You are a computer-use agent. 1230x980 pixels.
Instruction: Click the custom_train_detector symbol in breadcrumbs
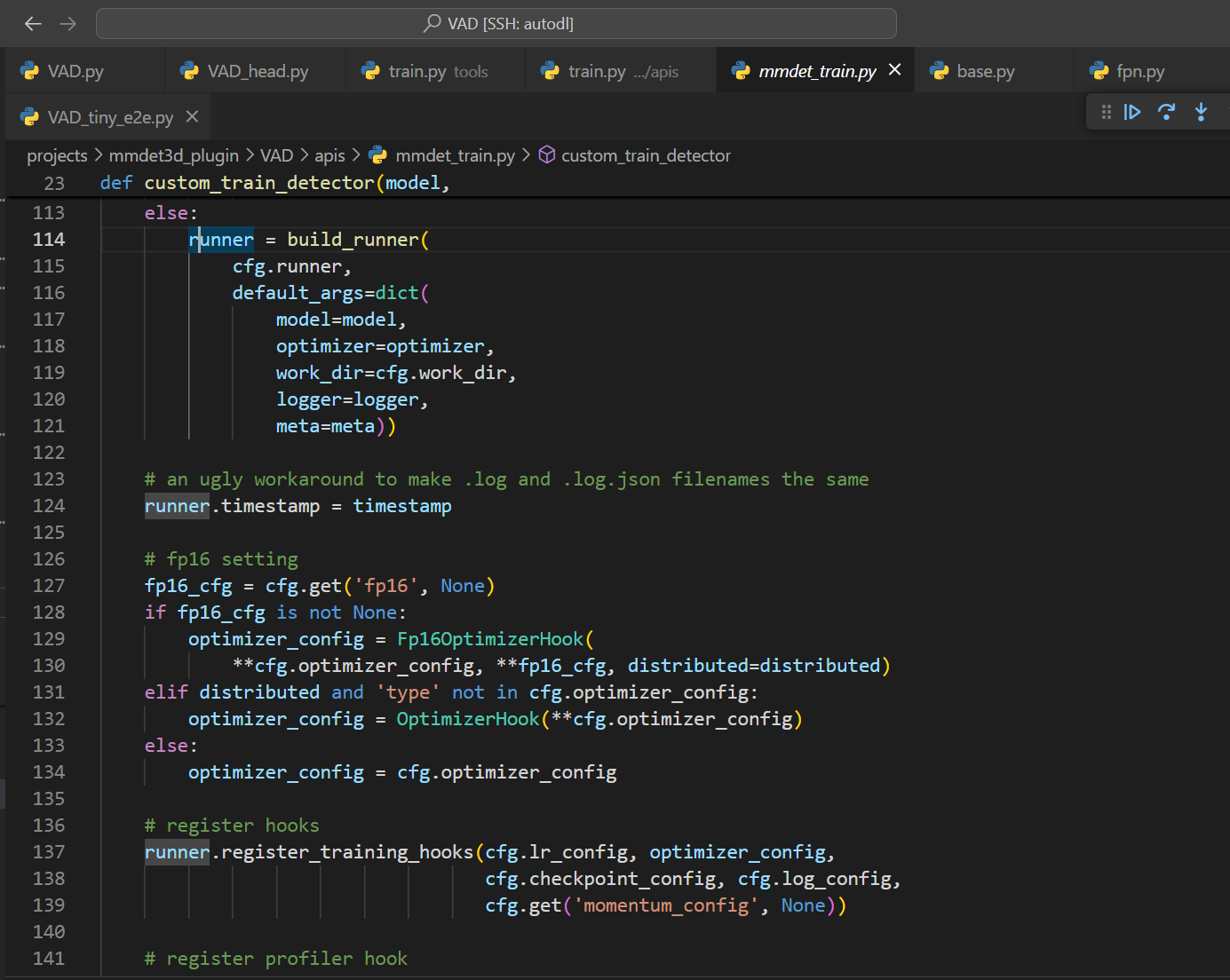click(646, 155)
